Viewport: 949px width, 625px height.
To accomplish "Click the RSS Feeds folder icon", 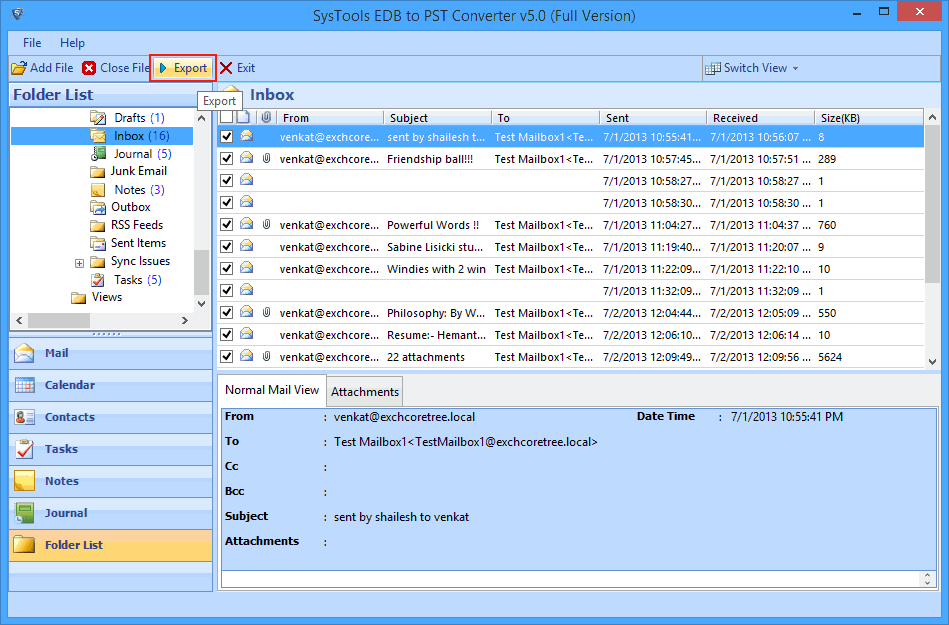I will click(97, 226).
